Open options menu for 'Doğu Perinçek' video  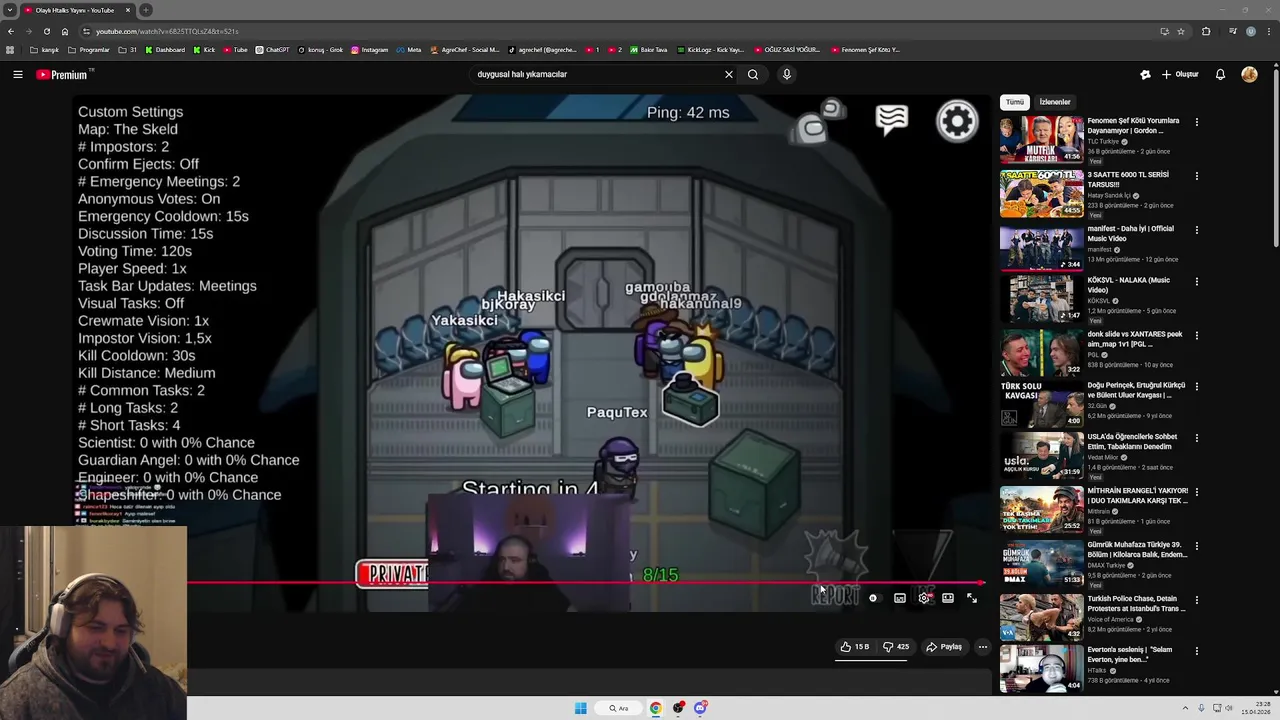point(1196,387)
